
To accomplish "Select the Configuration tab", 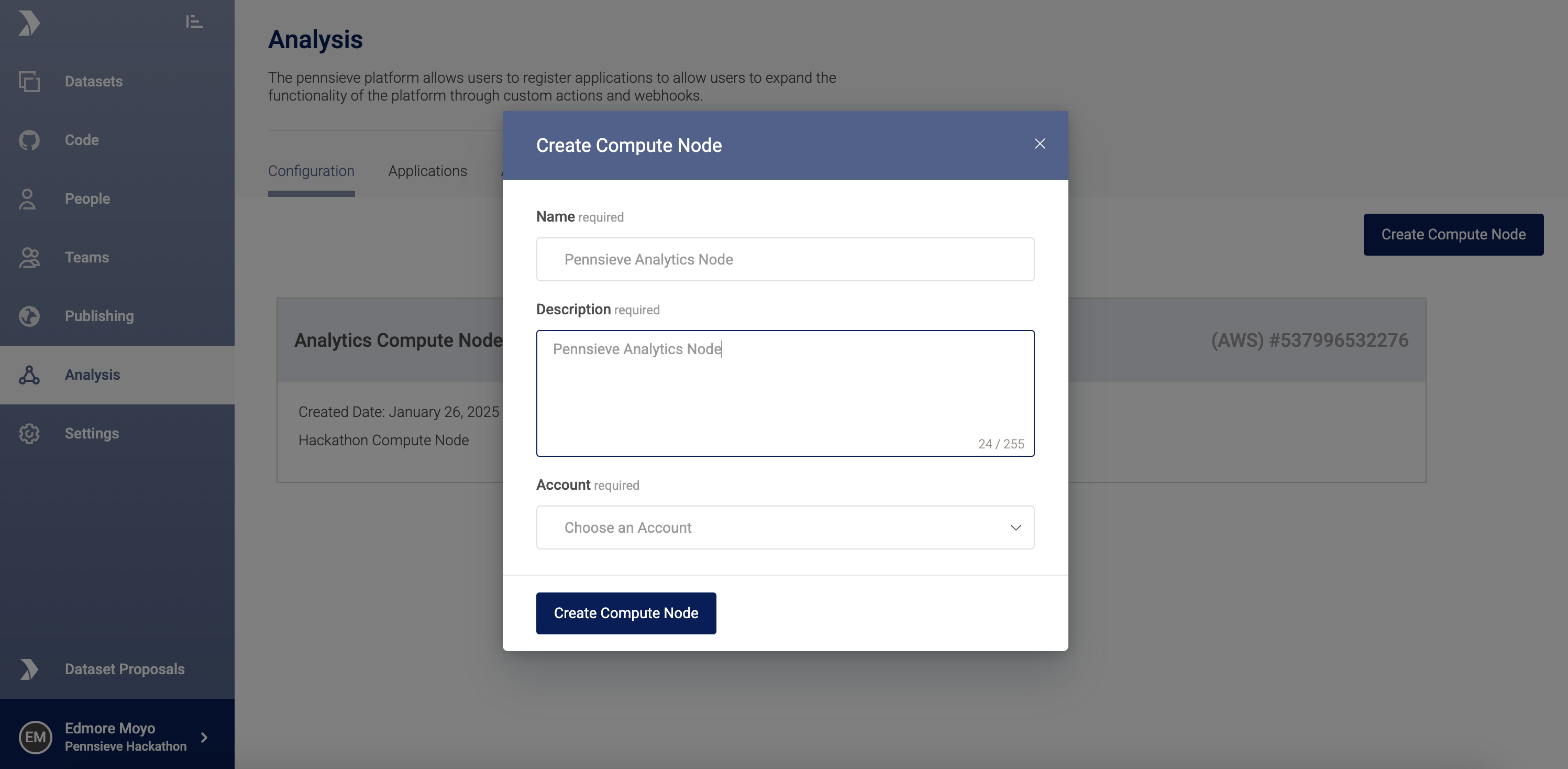I will pyautogui.click(x=311, y=171).
